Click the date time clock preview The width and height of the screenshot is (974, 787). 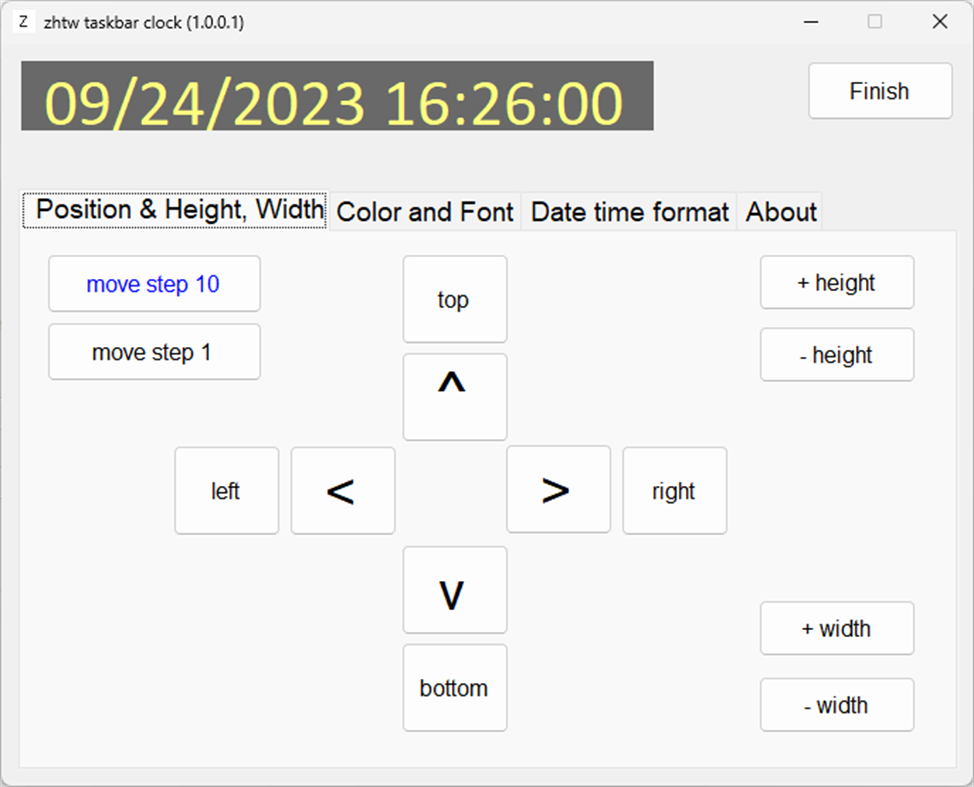pos(337,96)
